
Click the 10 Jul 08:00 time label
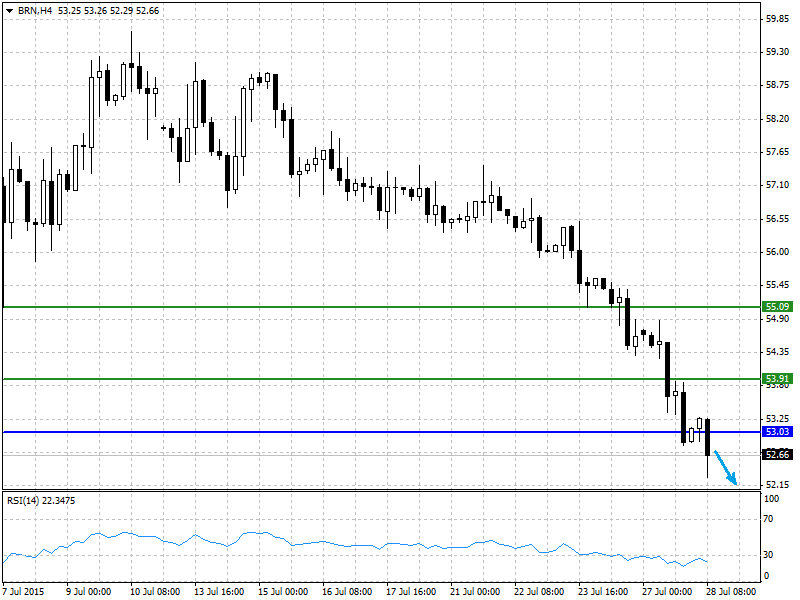point(155,592)
